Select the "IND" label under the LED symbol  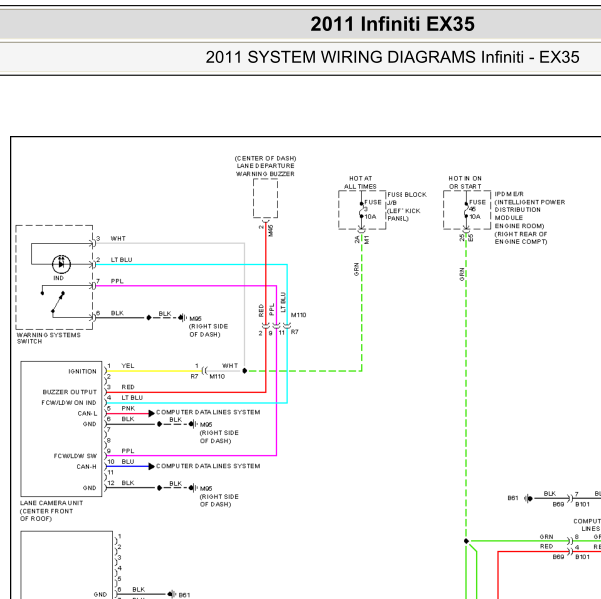point(58,278)
